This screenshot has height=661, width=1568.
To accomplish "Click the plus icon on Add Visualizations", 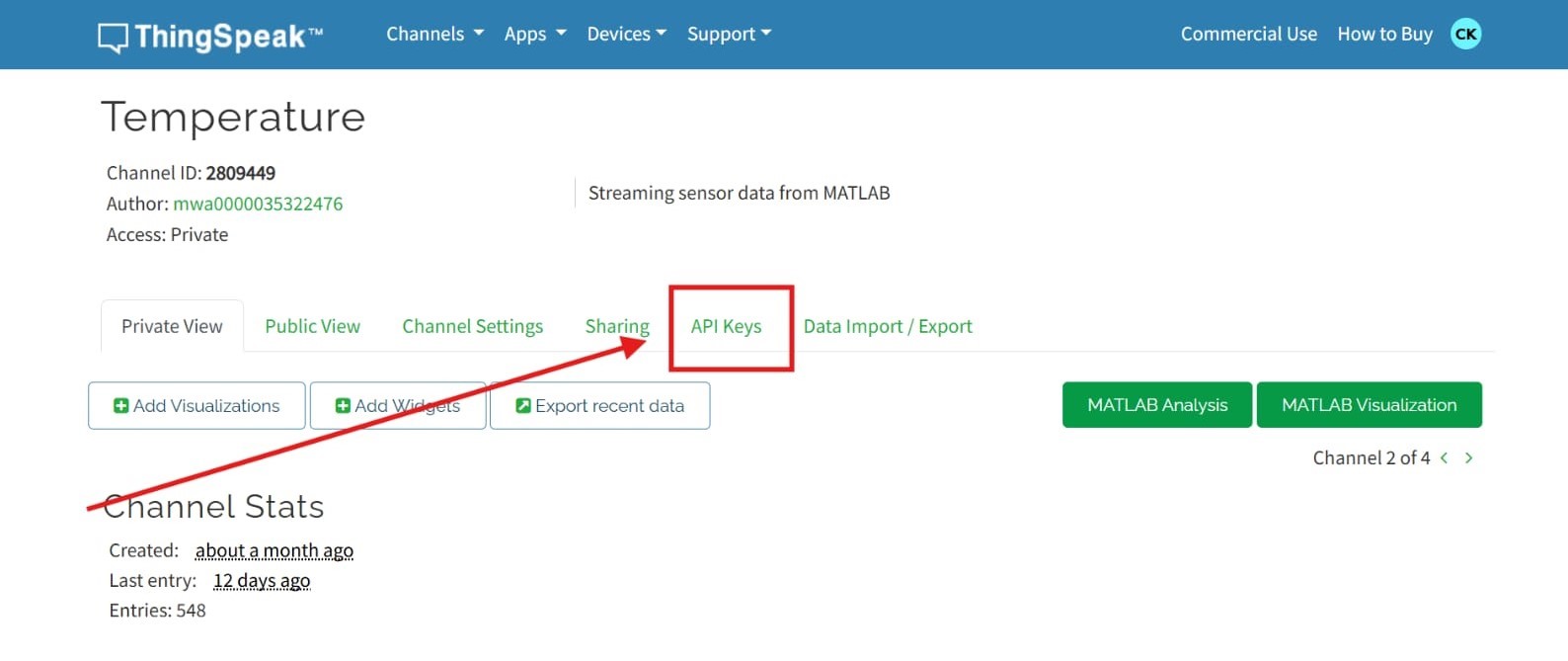I will point(120,406).
